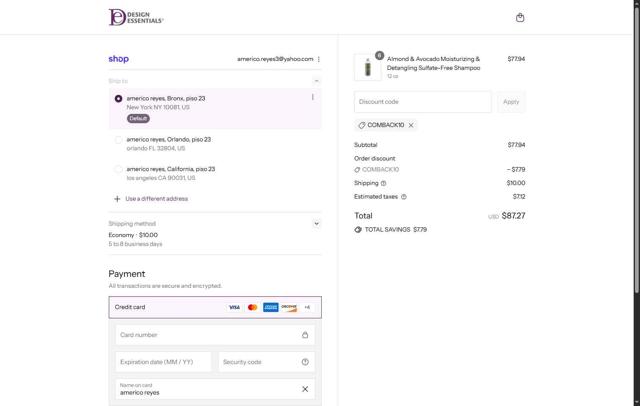Click the Estimated taxes $7.12 value

(x=519, y=197)
